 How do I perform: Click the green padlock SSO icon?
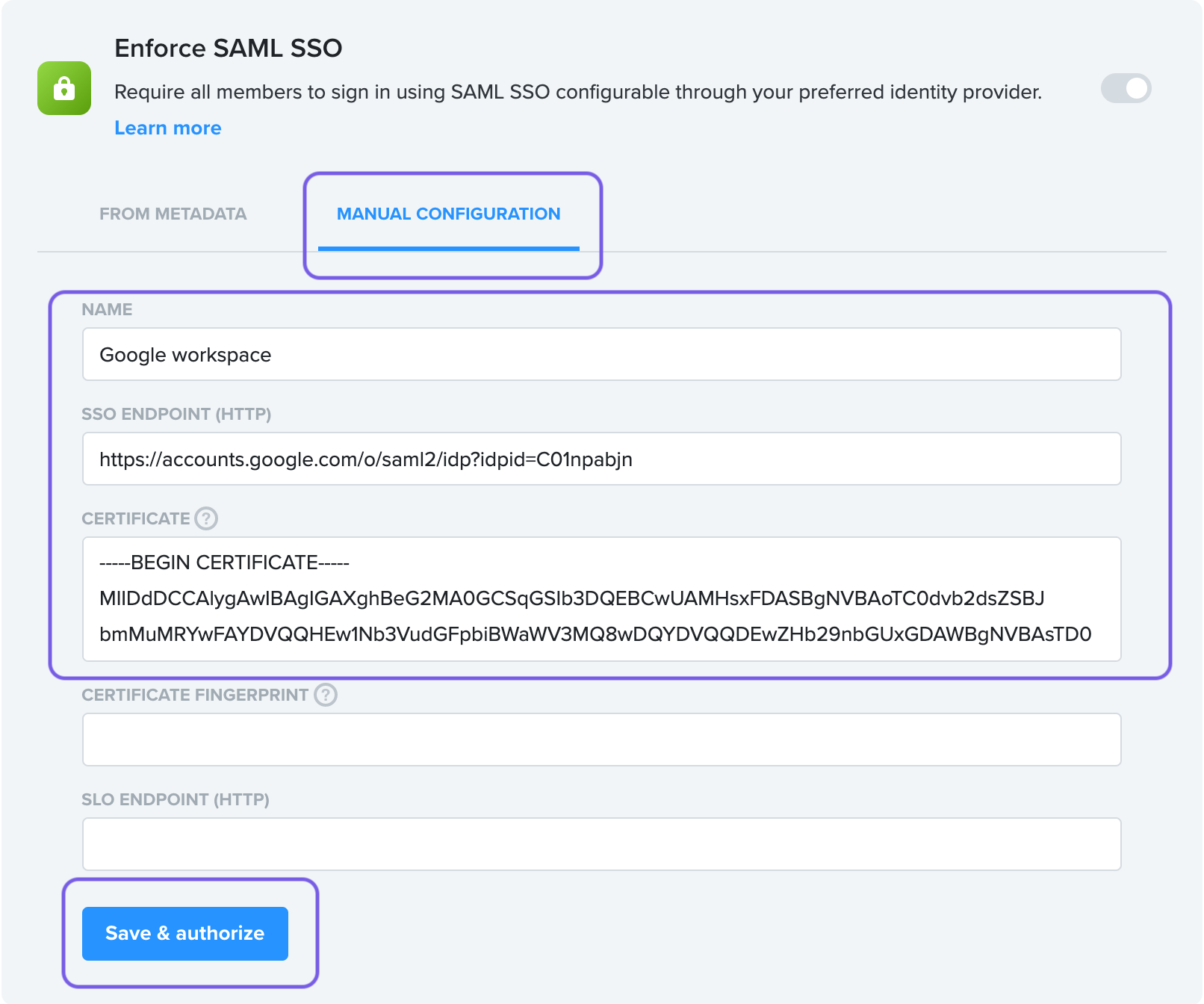pos(64,88)
